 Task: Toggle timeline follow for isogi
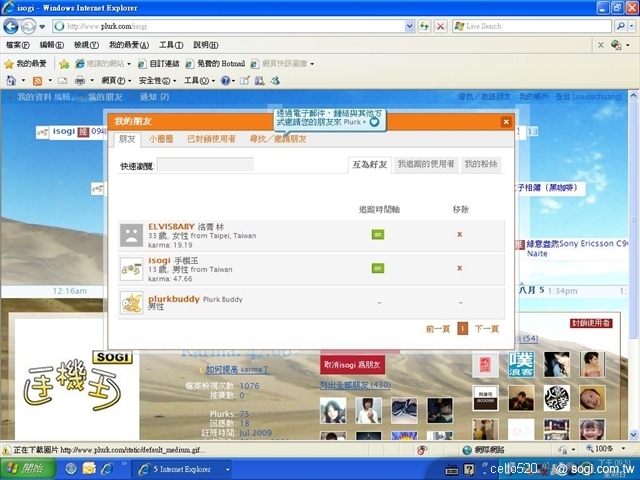pyautogui.click(x=378, y=268)
